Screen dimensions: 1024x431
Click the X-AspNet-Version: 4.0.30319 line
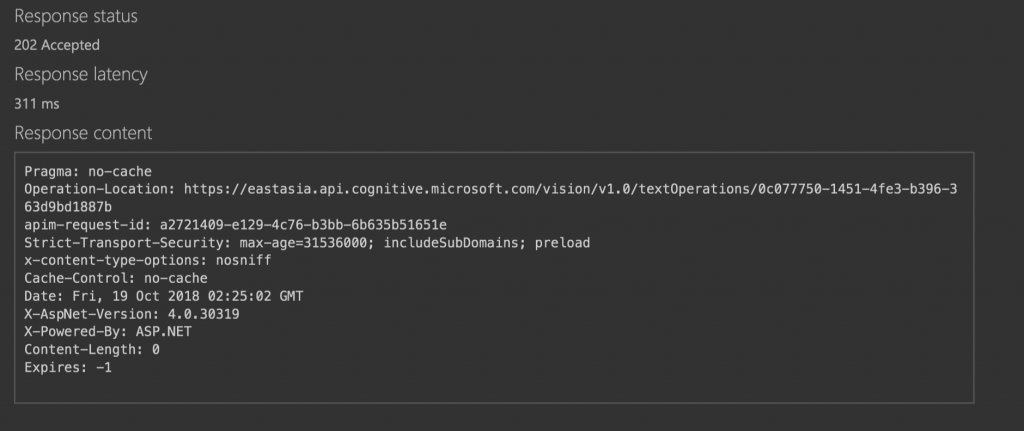(x=131, y=314)
